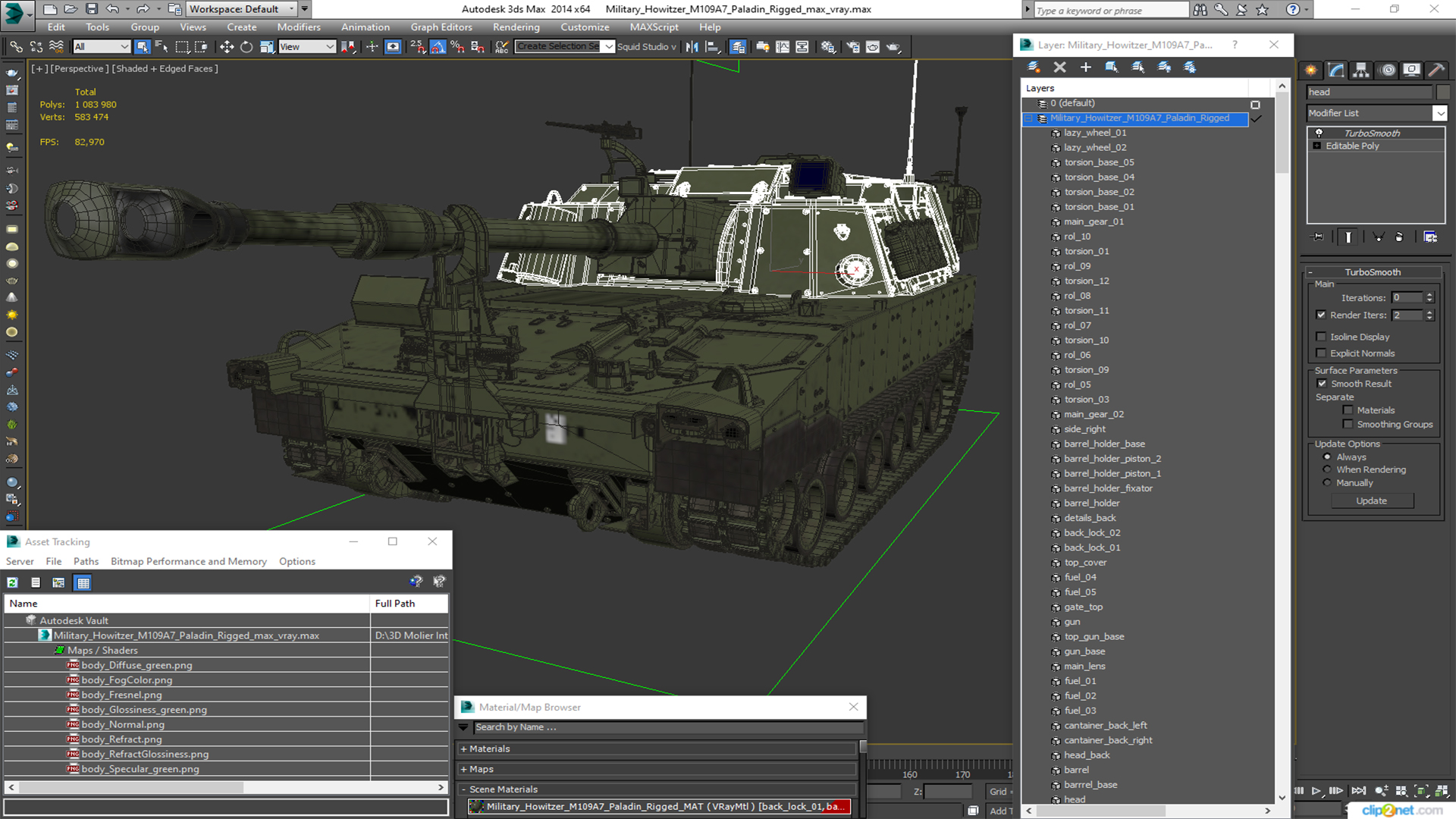Open the Rendering menu
The width and height of the screenshot is (1456, 819).
click(x=516, y=27)
